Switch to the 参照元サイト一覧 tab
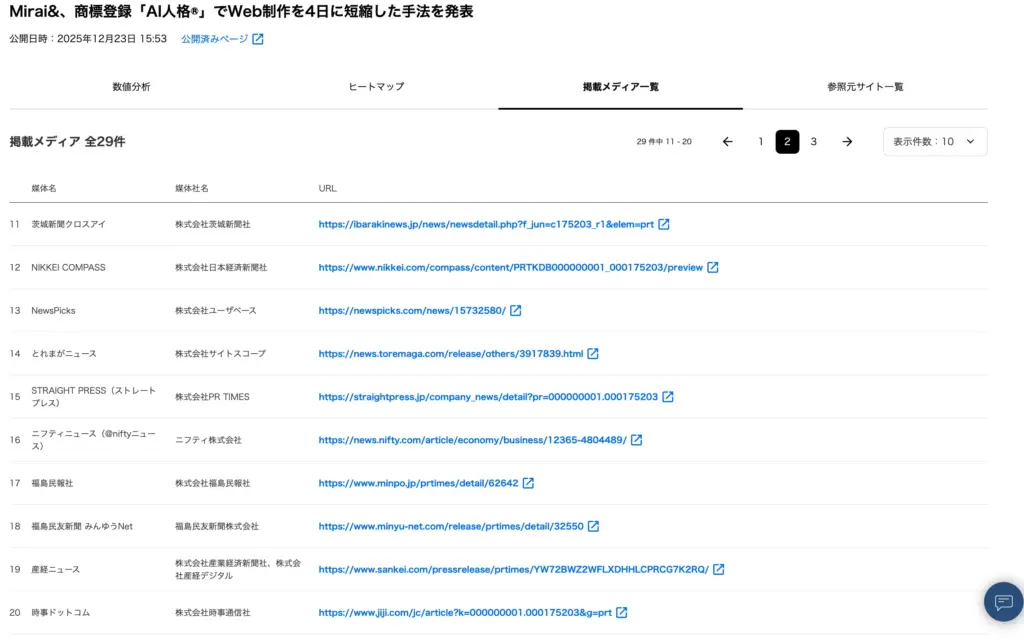This screenshot has height=640, width=1024. click(x=864, y=87)
